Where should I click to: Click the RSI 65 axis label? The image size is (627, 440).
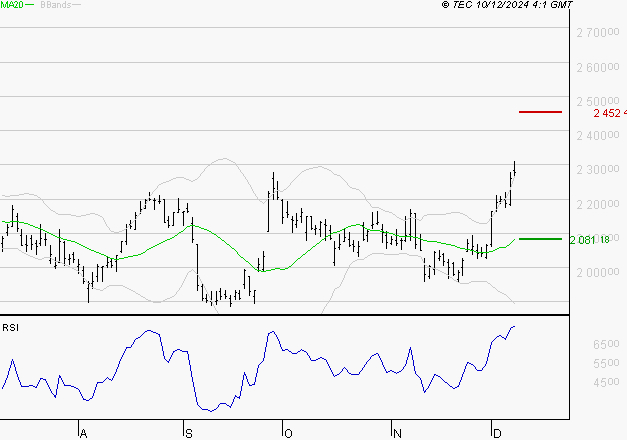[606, 344]
